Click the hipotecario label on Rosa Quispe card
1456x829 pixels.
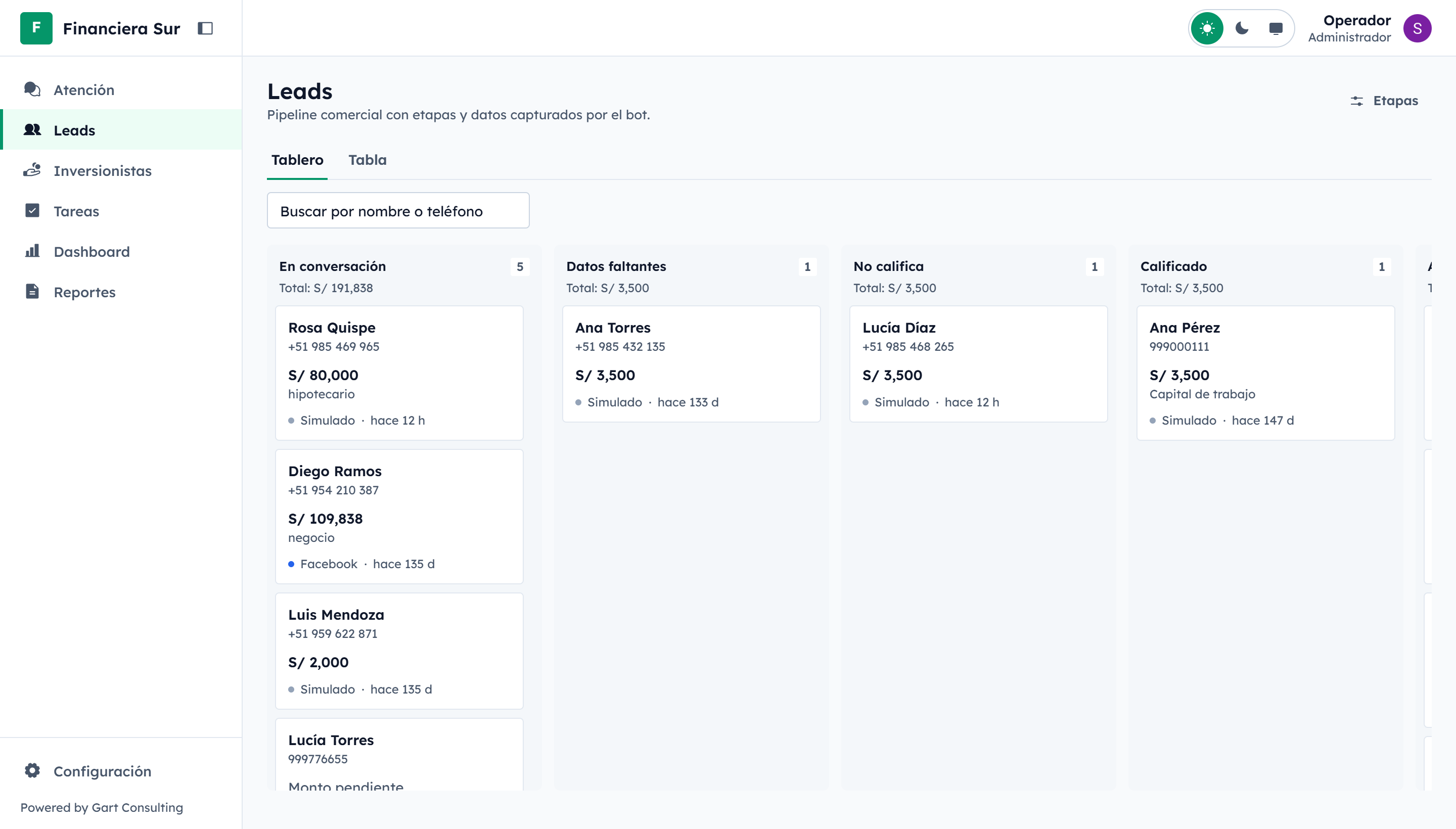[x=321, y=394]
